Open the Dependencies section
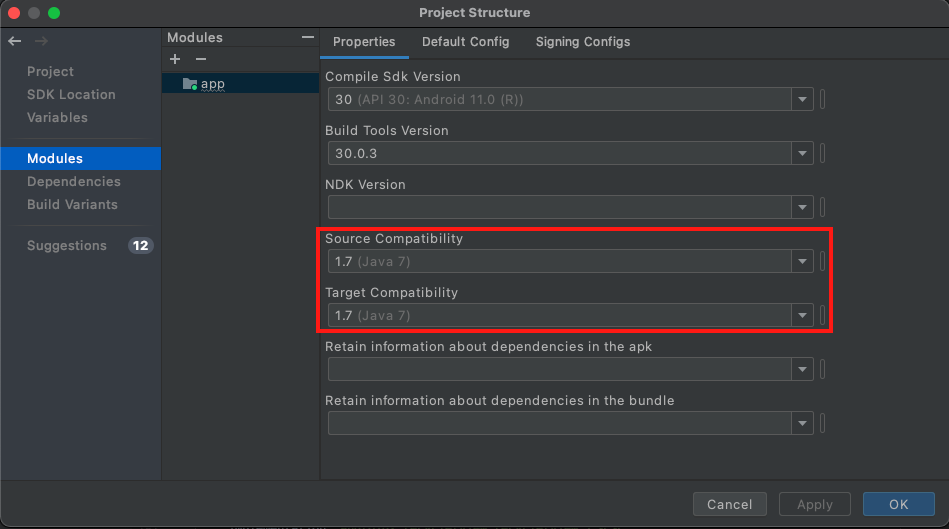949x529 pixels. 74,181
